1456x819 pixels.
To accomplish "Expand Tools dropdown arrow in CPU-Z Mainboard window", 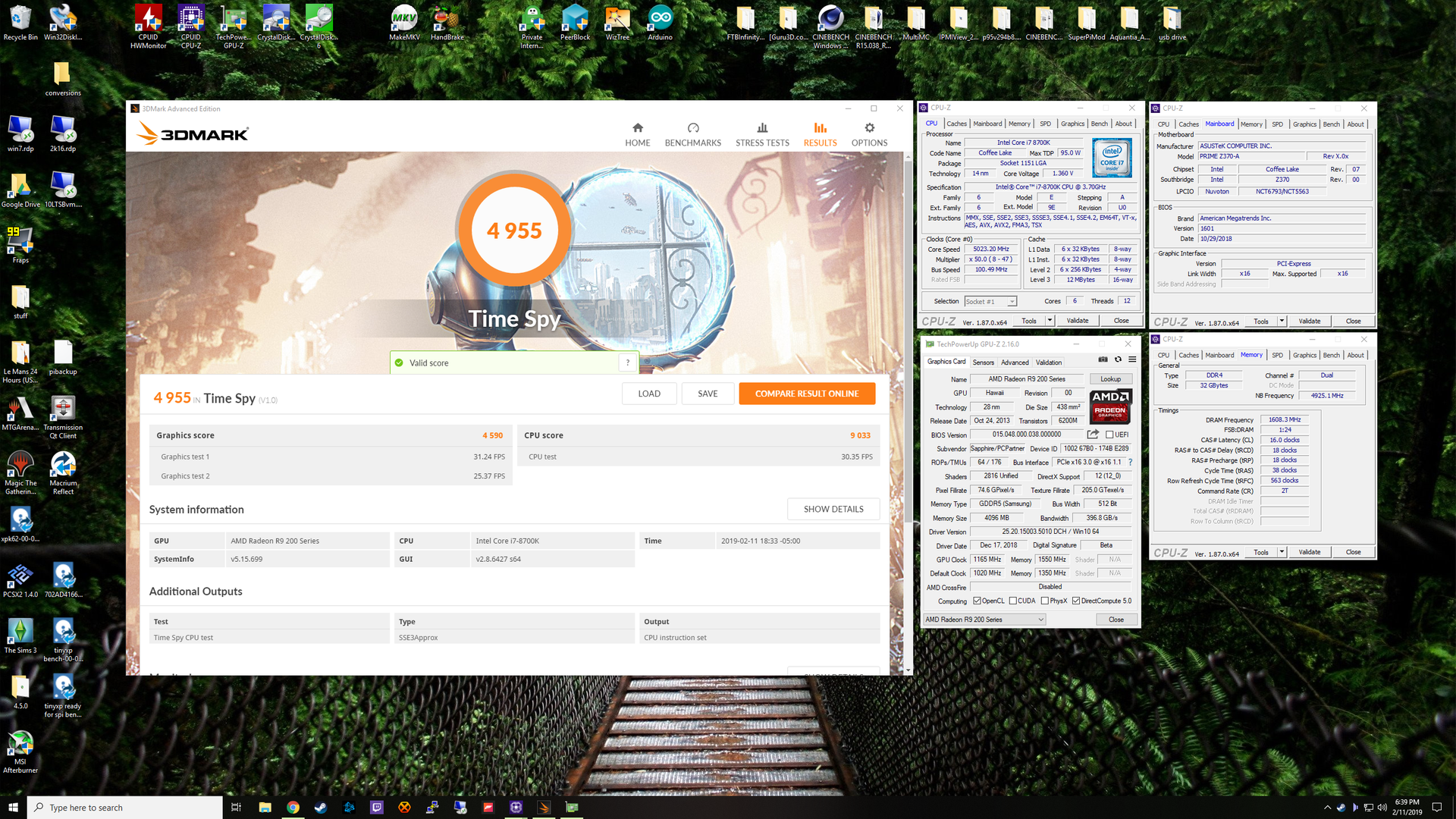I will pyautogui.click(x=1282, y=322).
